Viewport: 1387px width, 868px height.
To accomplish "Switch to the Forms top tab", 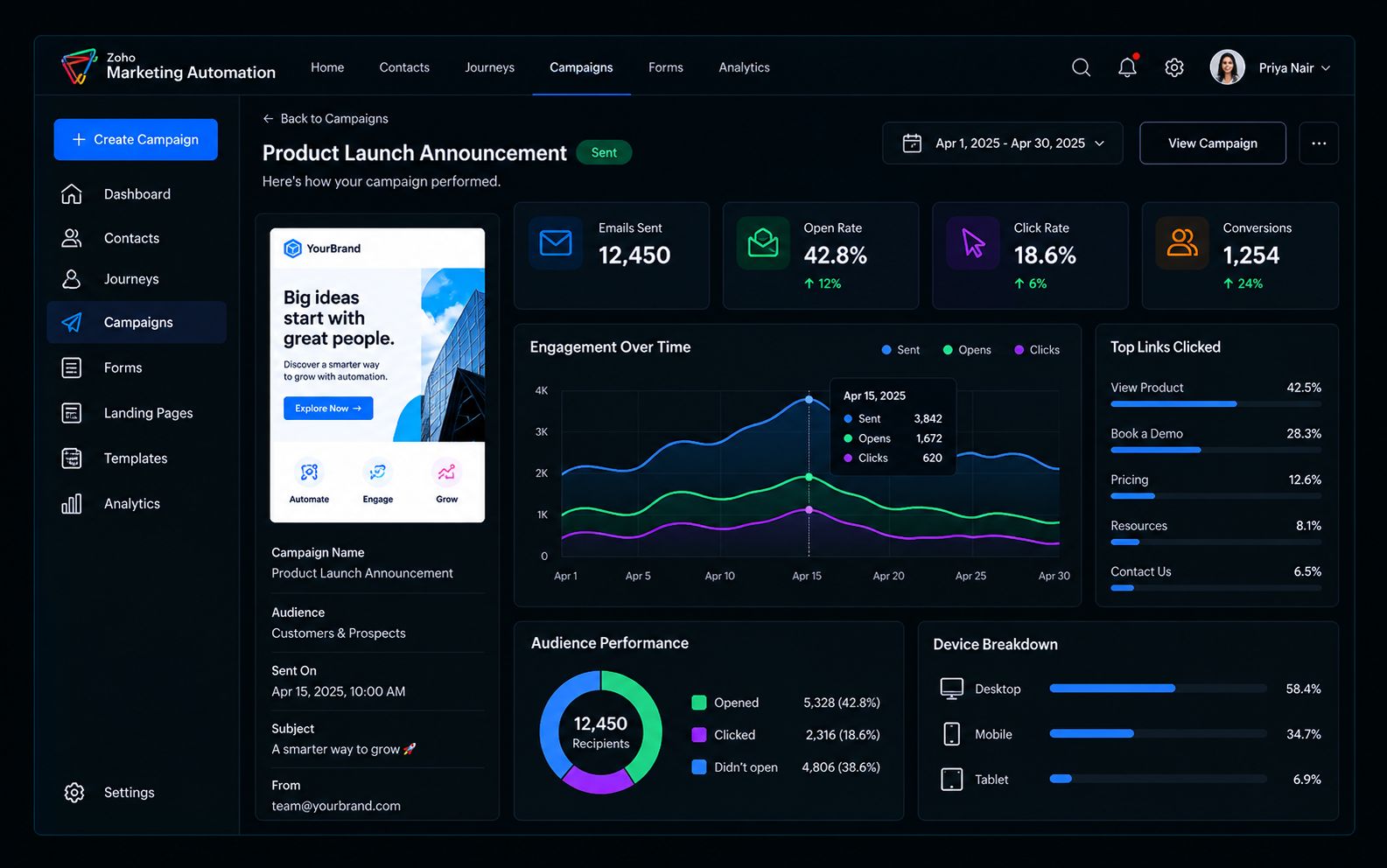I will tap(666, 67).
